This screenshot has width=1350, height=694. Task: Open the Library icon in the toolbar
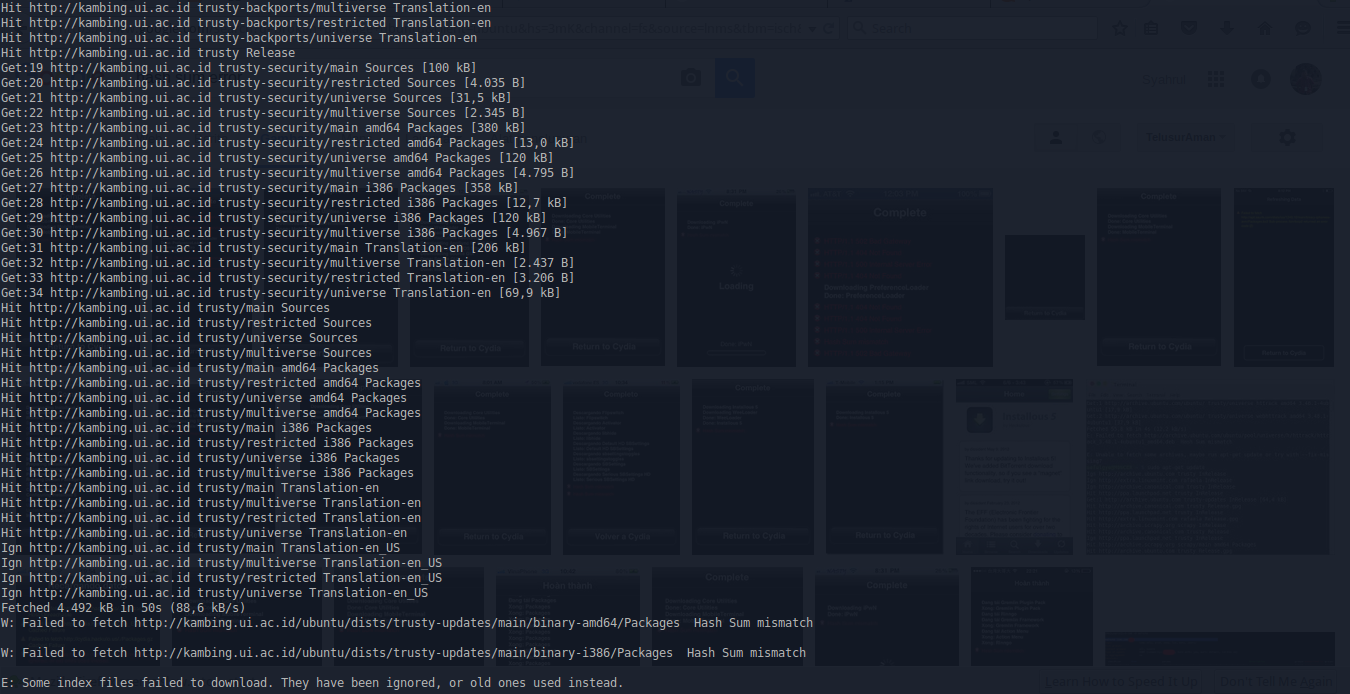(x=1151, y=28)
